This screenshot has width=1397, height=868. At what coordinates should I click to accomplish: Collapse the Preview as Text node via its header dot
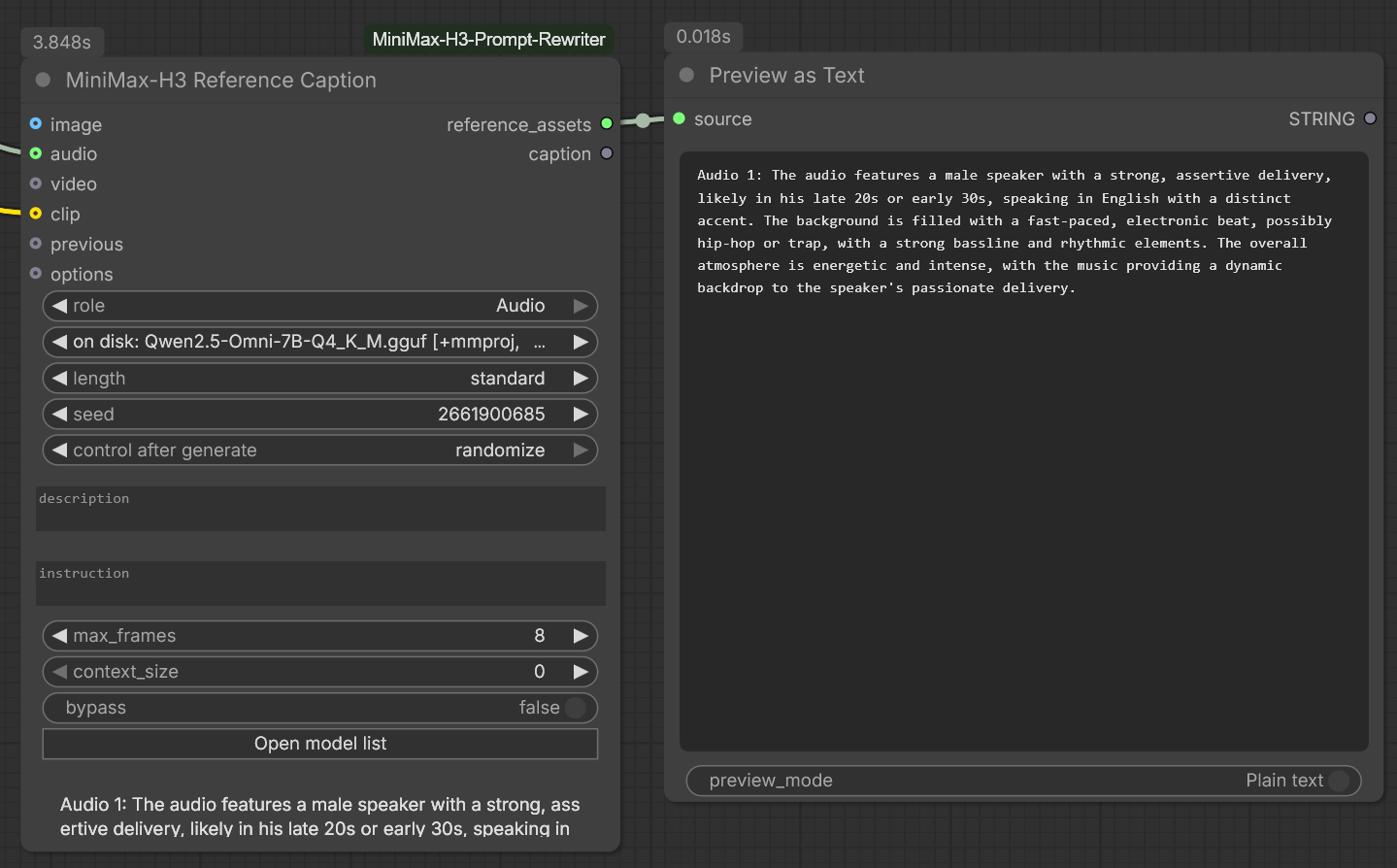click(x=686, y=75)
